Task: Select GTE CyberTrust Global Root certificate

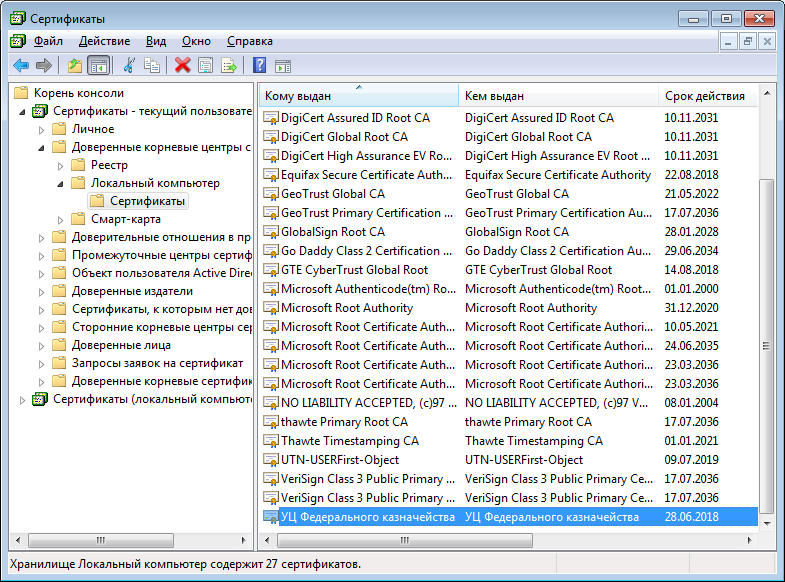Action: (x=509, y=270)
